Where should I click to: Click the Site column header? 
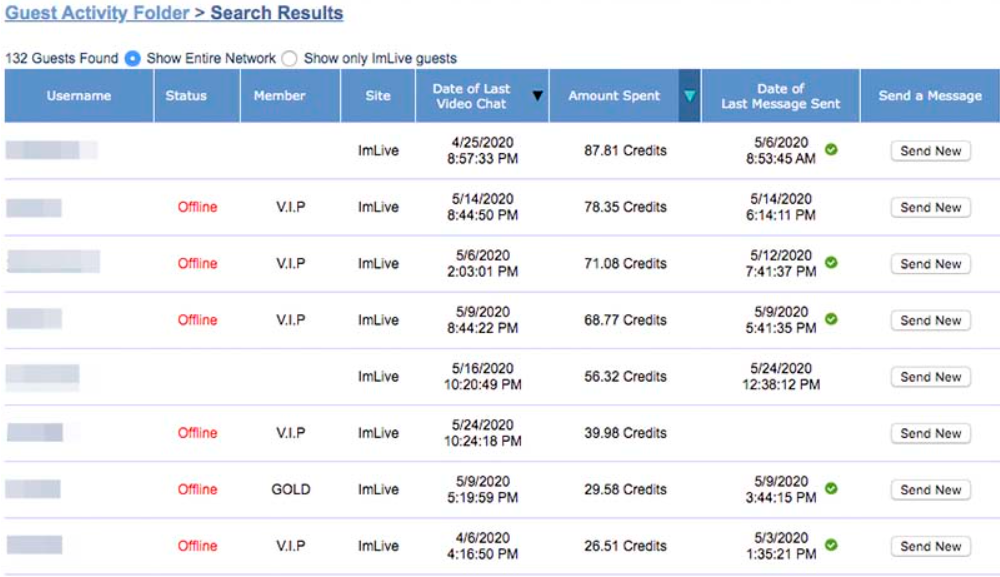click(x=378, y=96)
